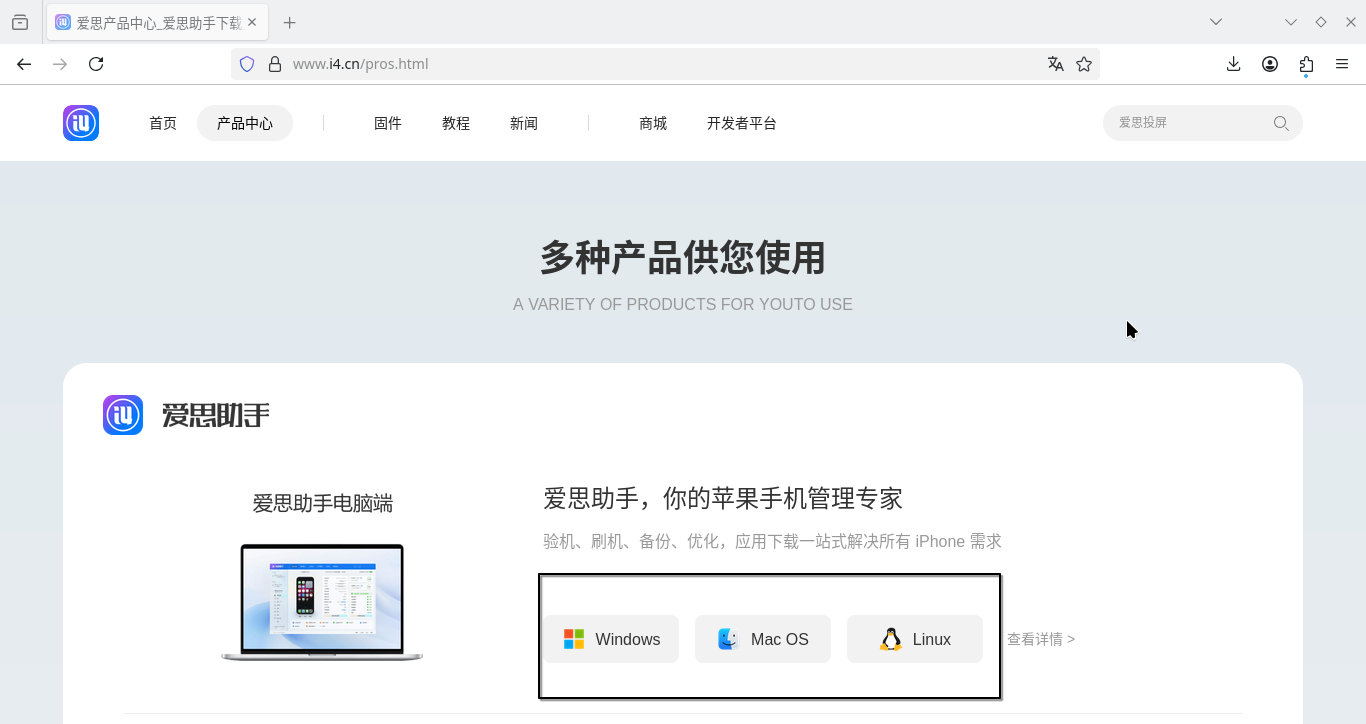
Task: Bookmark this page with star icon
Action: 1084,64
